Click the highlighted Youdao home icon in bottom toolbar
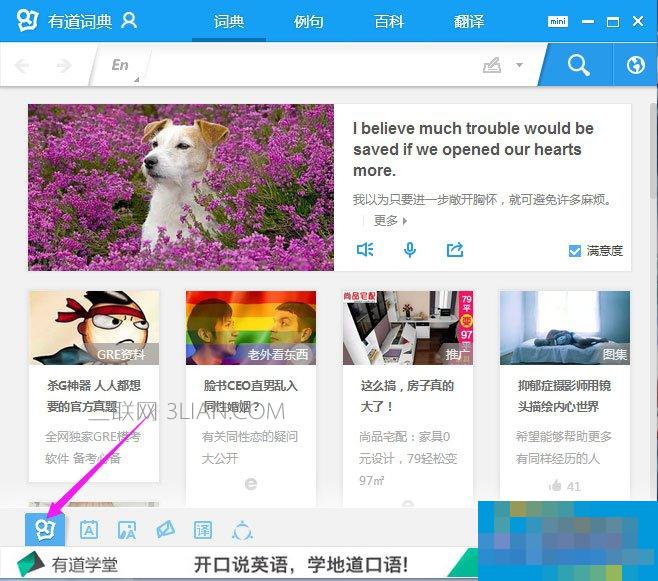The width and height of the screenshot is (658, 581). click(x=45, y=529)
